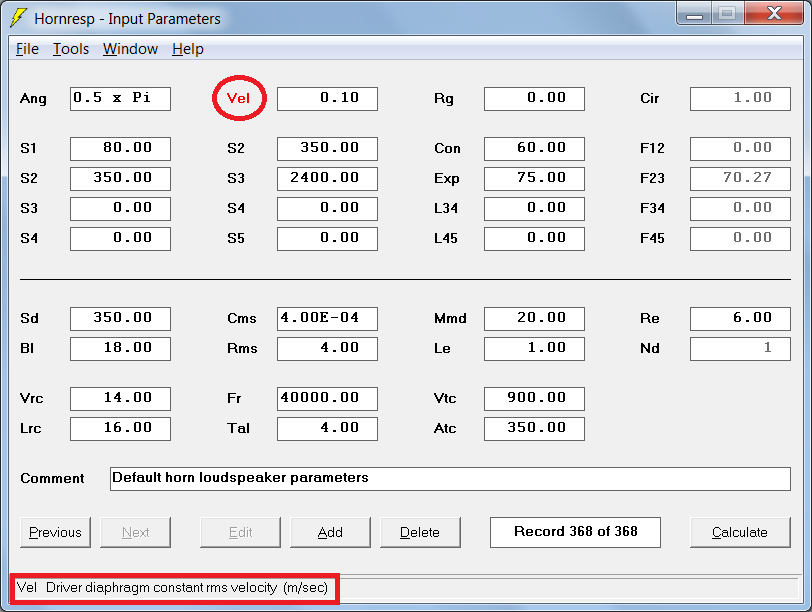Click the Le 1.00 field
Screen dimensions: 812x612
(x=534, y=348)
